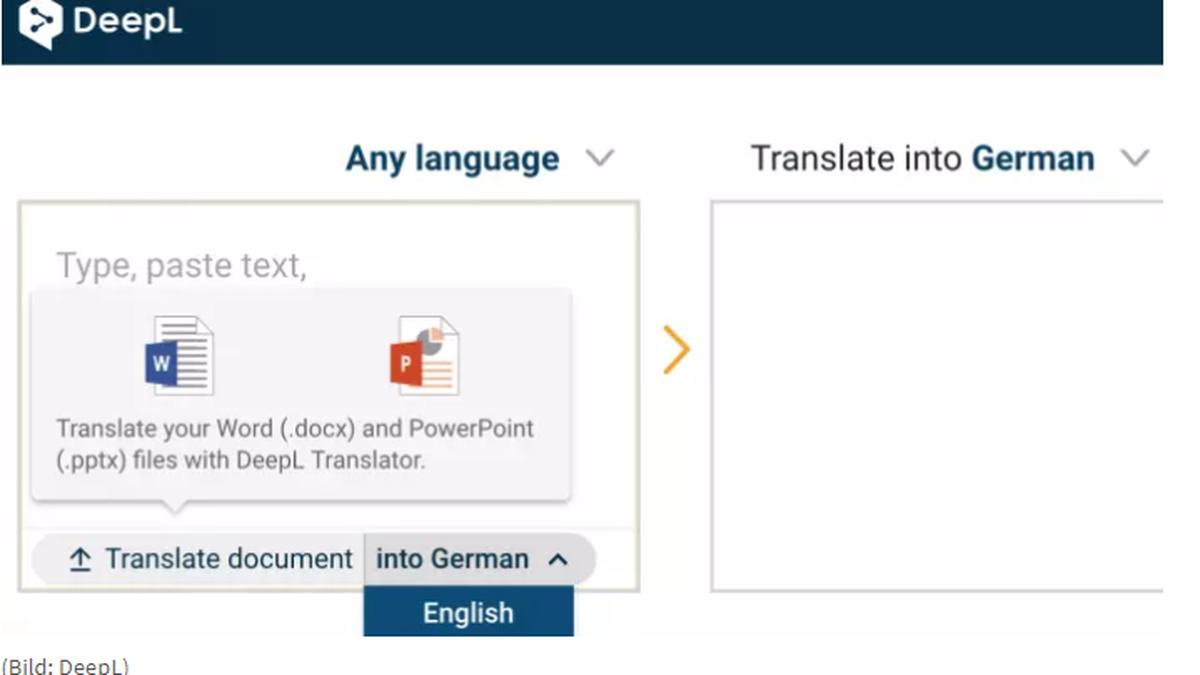1200x675 pixels.
Task: Click the DeepL logo icon
Action: [x=40, y=24]
